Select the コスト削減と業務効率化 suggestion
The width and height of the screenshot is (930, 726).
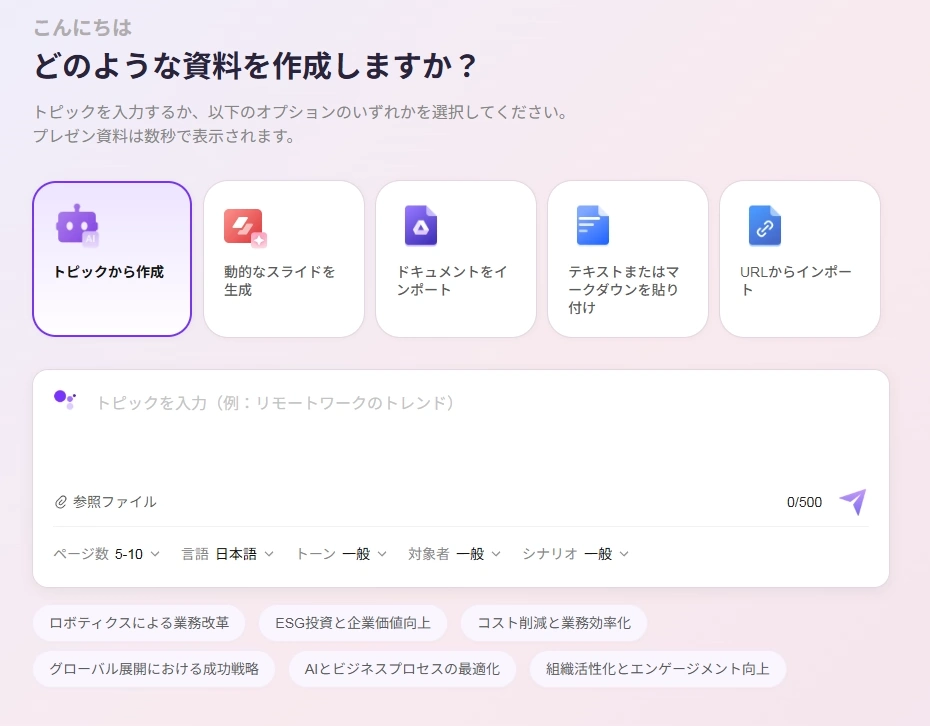[x=553, y=623]
